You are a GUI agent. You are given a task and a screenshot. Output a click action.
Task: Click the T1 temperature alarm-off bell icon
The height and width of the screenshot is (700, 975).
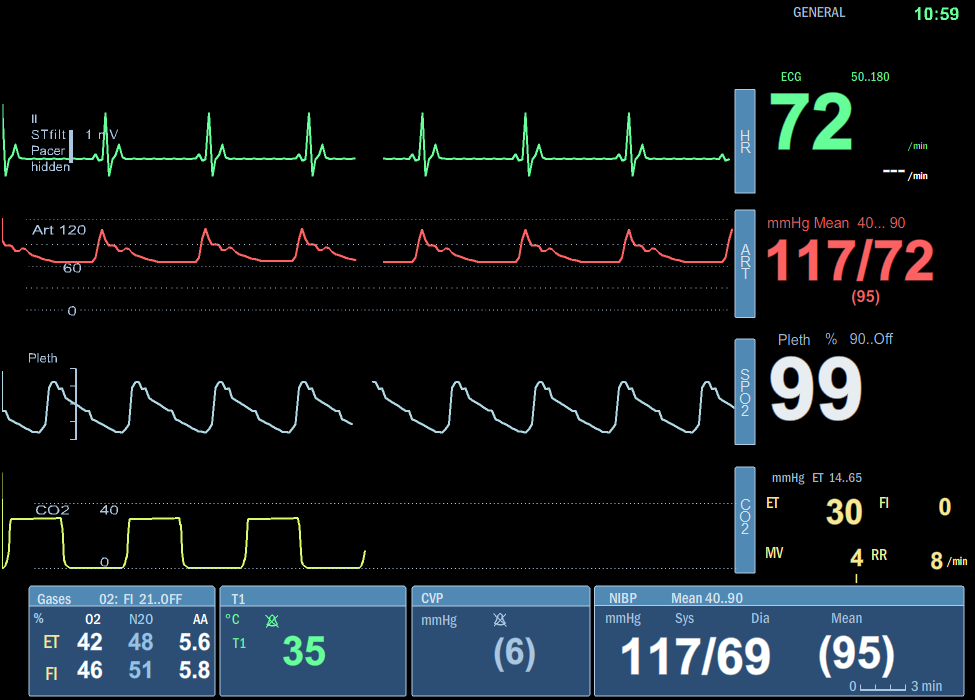tap(271, 621)
